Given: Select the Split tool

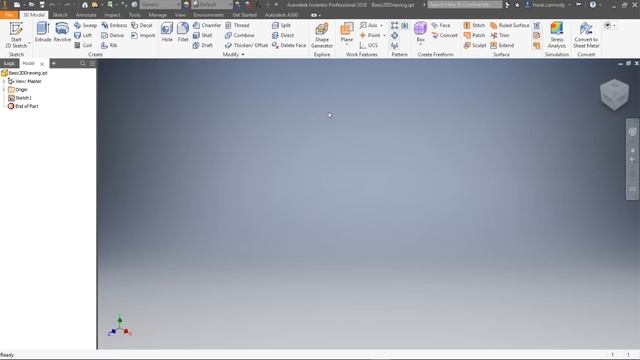Looking at the screenshot, I should (281, 25).
